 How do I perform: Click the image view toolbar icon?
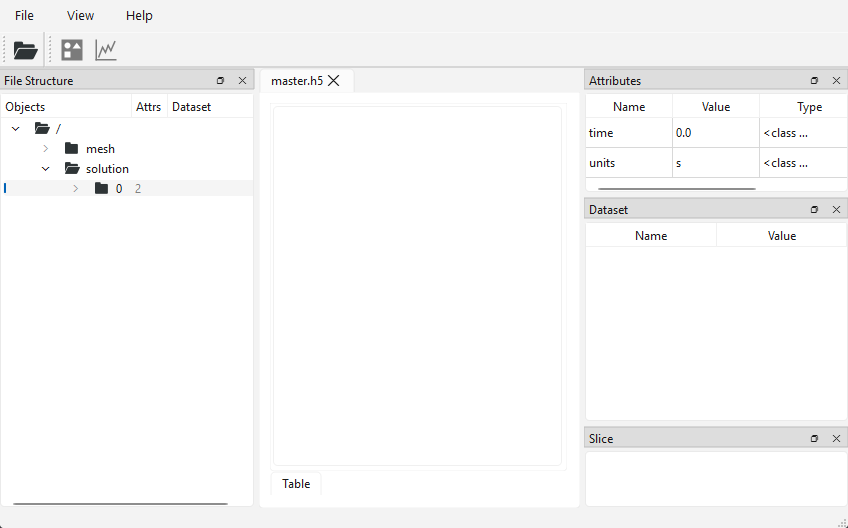pyautogui.click(x=72, y=50)
